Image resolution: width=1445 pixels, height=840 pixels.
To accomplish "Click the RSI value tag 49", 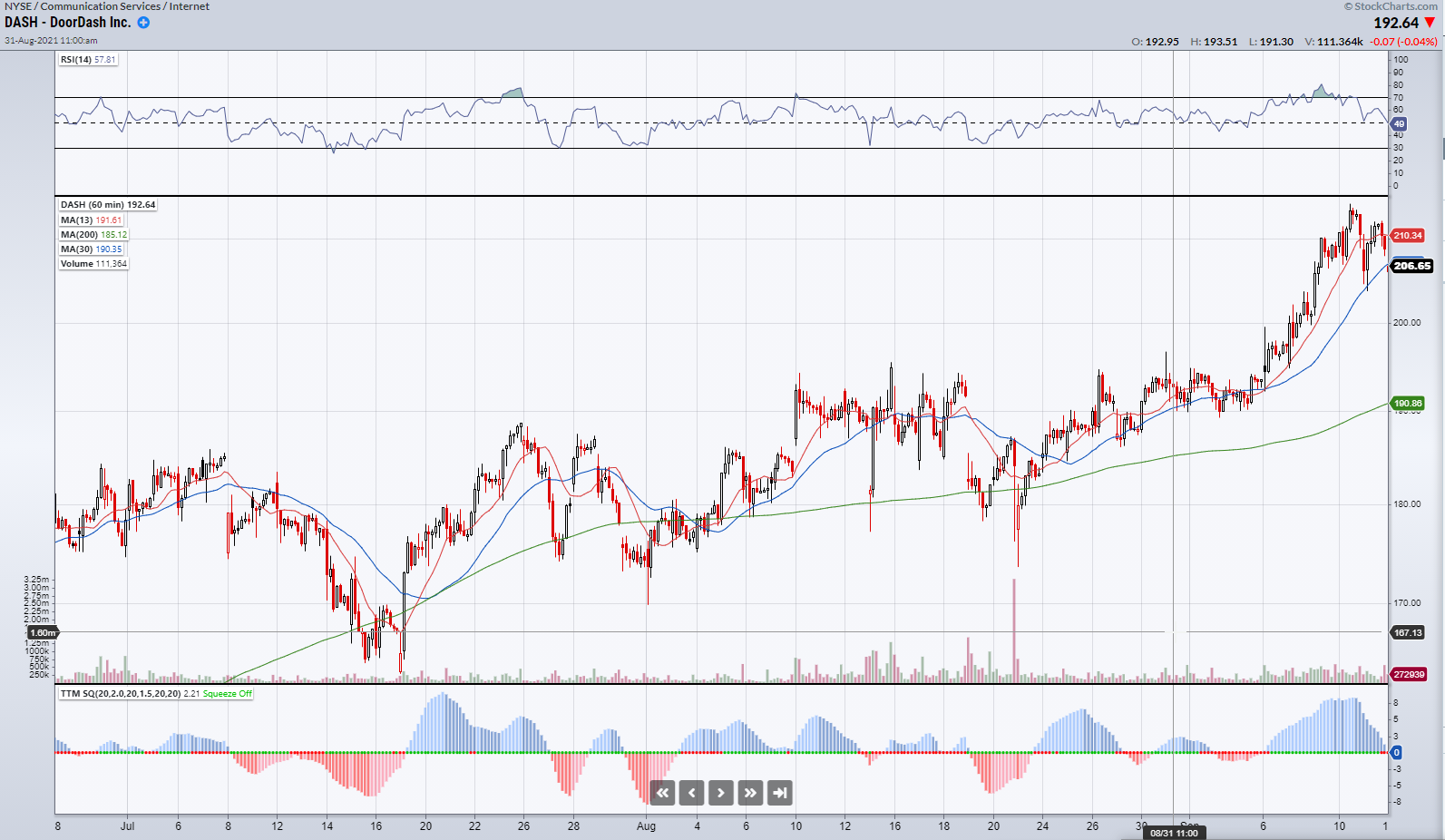I will point(1399,124).
